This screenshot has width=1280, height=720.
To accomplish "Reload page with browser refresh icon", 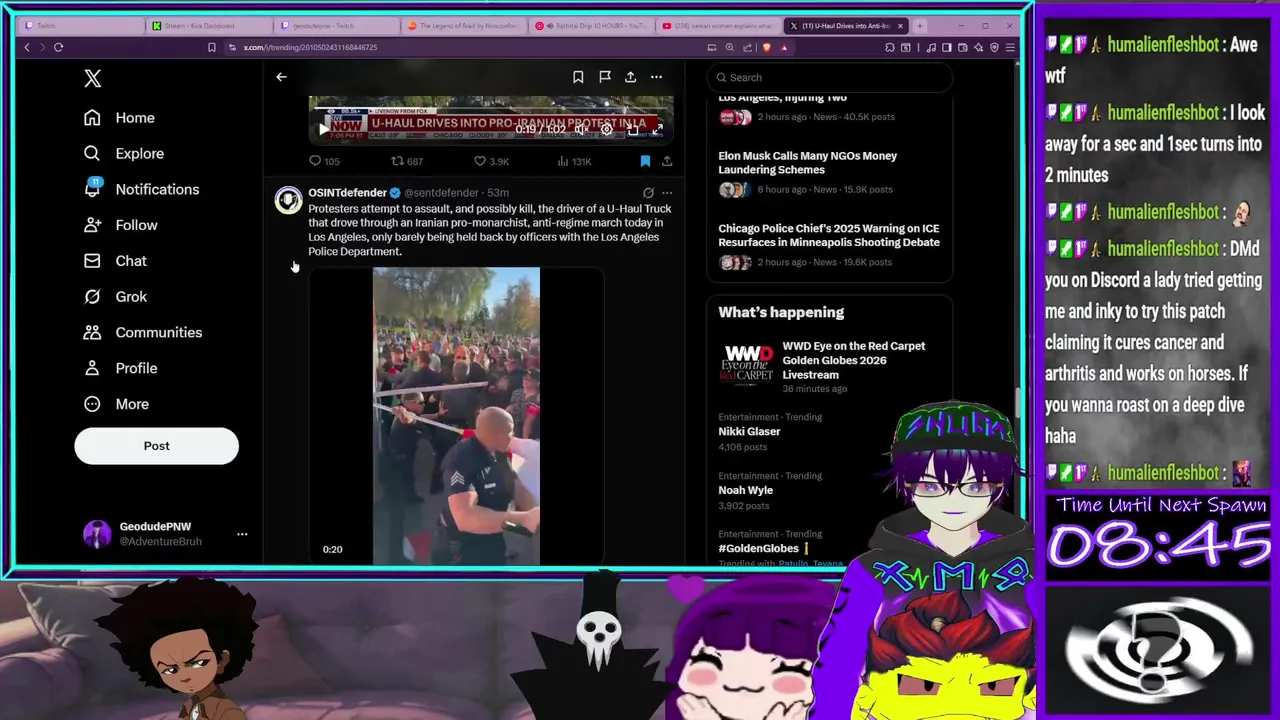I will (58, 47).
